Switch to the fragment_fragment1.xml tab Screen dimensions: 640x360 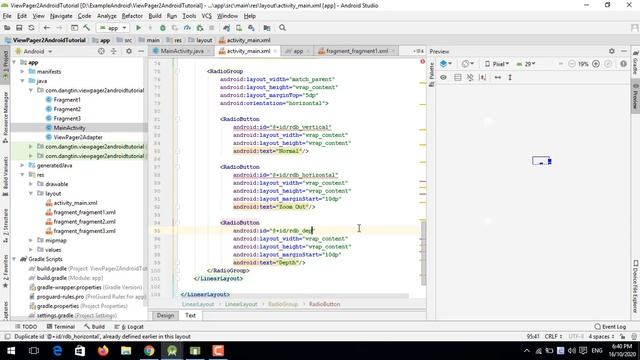pyautogui.click(x=357, y=51)
